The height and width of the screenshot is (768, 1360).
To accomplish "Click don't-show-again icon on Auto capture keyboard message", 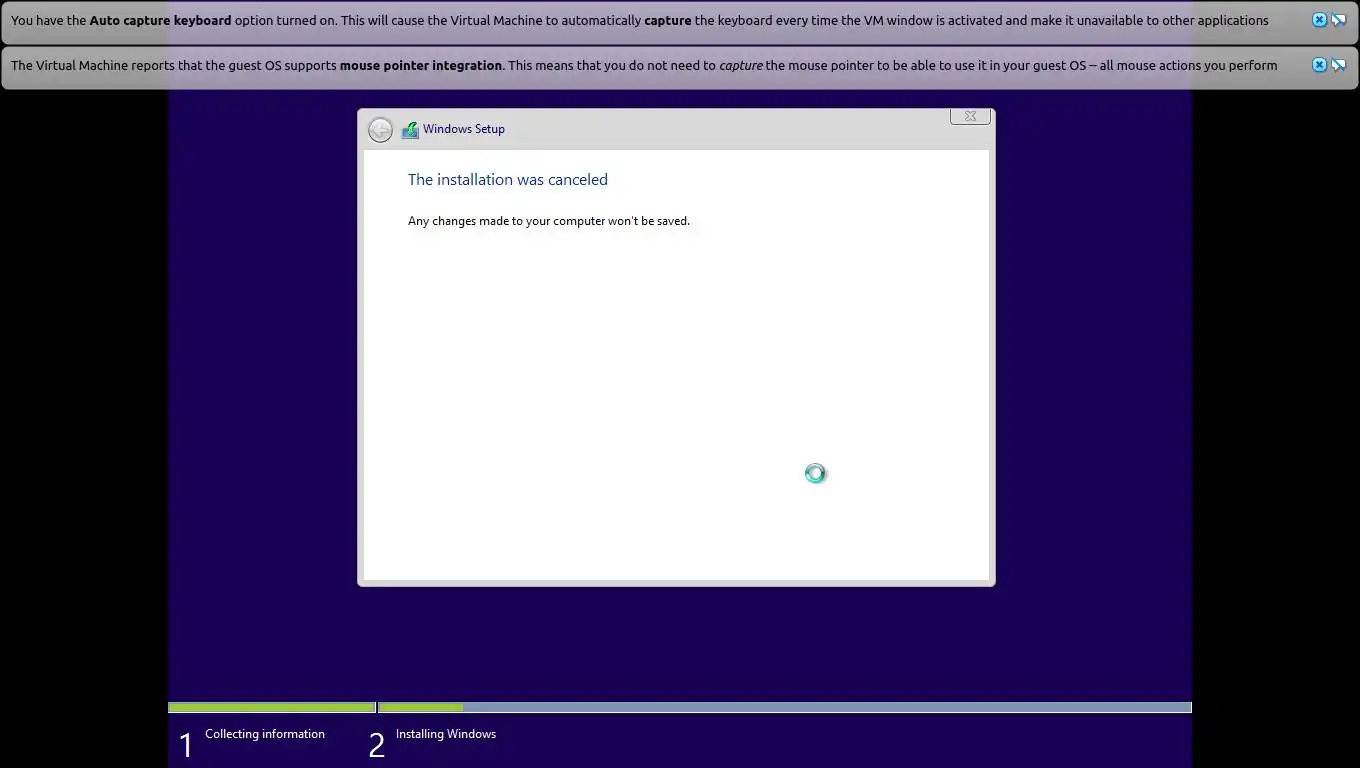I will (1338, 20).
